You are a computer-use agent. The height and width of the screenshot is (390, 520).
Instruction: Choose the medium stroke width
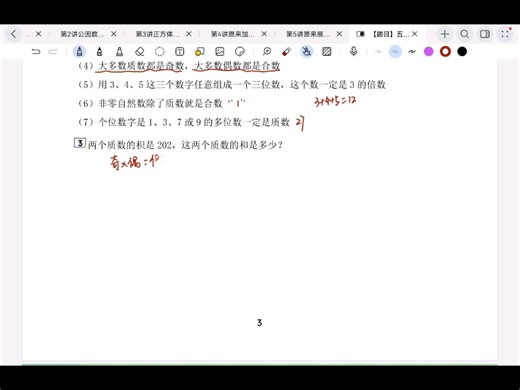click(x=395, y=52)
